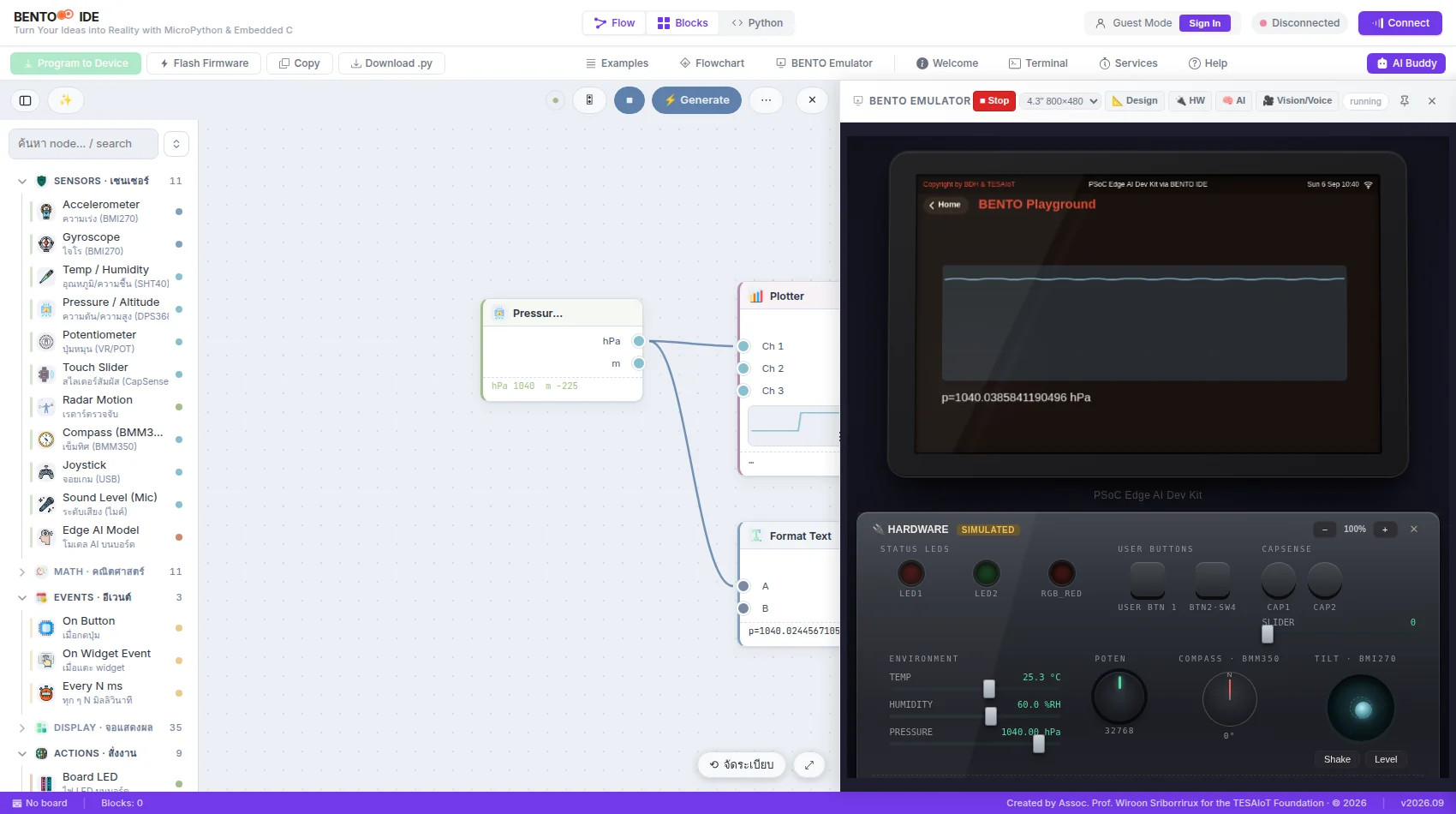Open the three-dots more options menu

[x=766, y=100]
